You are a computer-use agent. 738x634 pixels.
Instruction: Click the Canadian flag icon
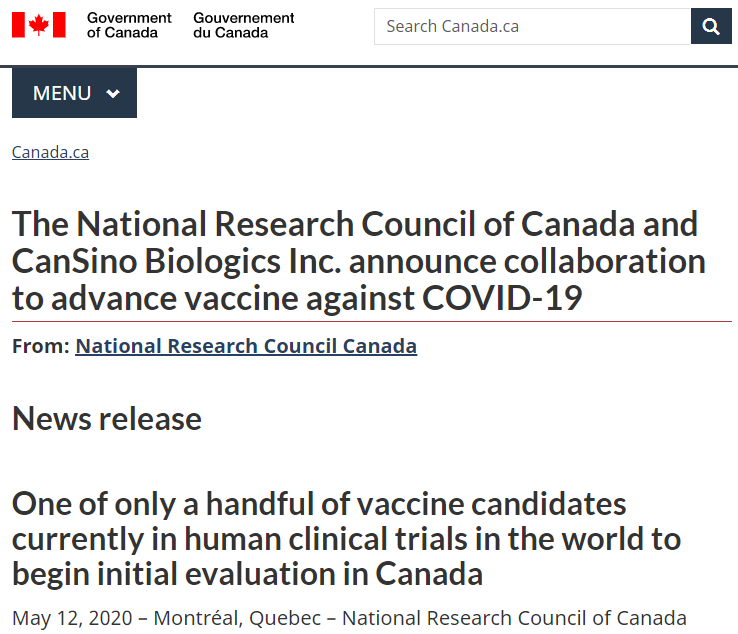tap(39, 25)
